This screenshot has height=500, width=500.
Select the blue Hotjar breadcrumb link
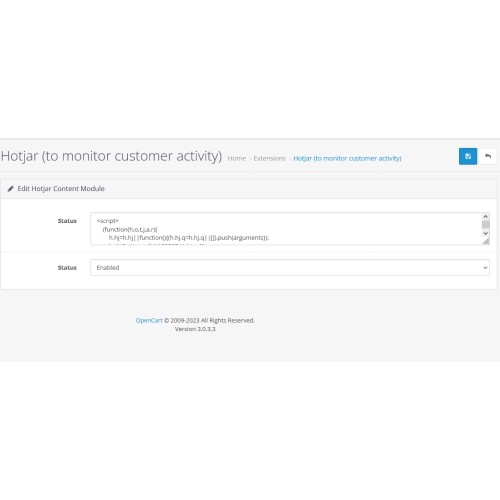[347, 158]
